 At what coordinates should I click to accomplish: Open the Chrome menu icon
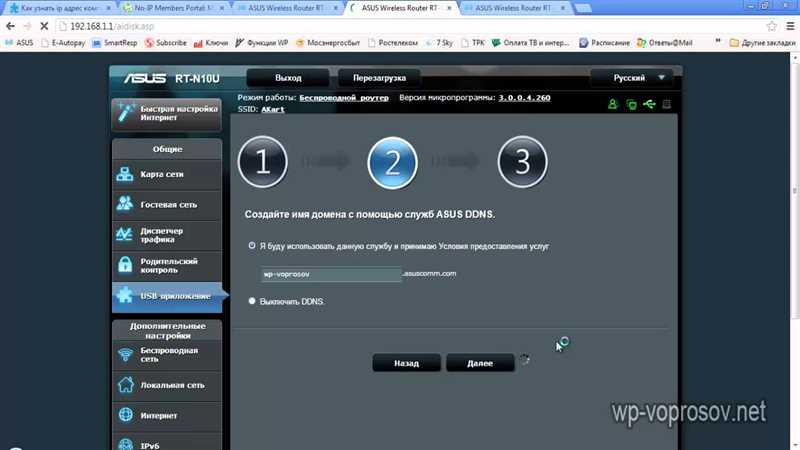coord(790,26)
